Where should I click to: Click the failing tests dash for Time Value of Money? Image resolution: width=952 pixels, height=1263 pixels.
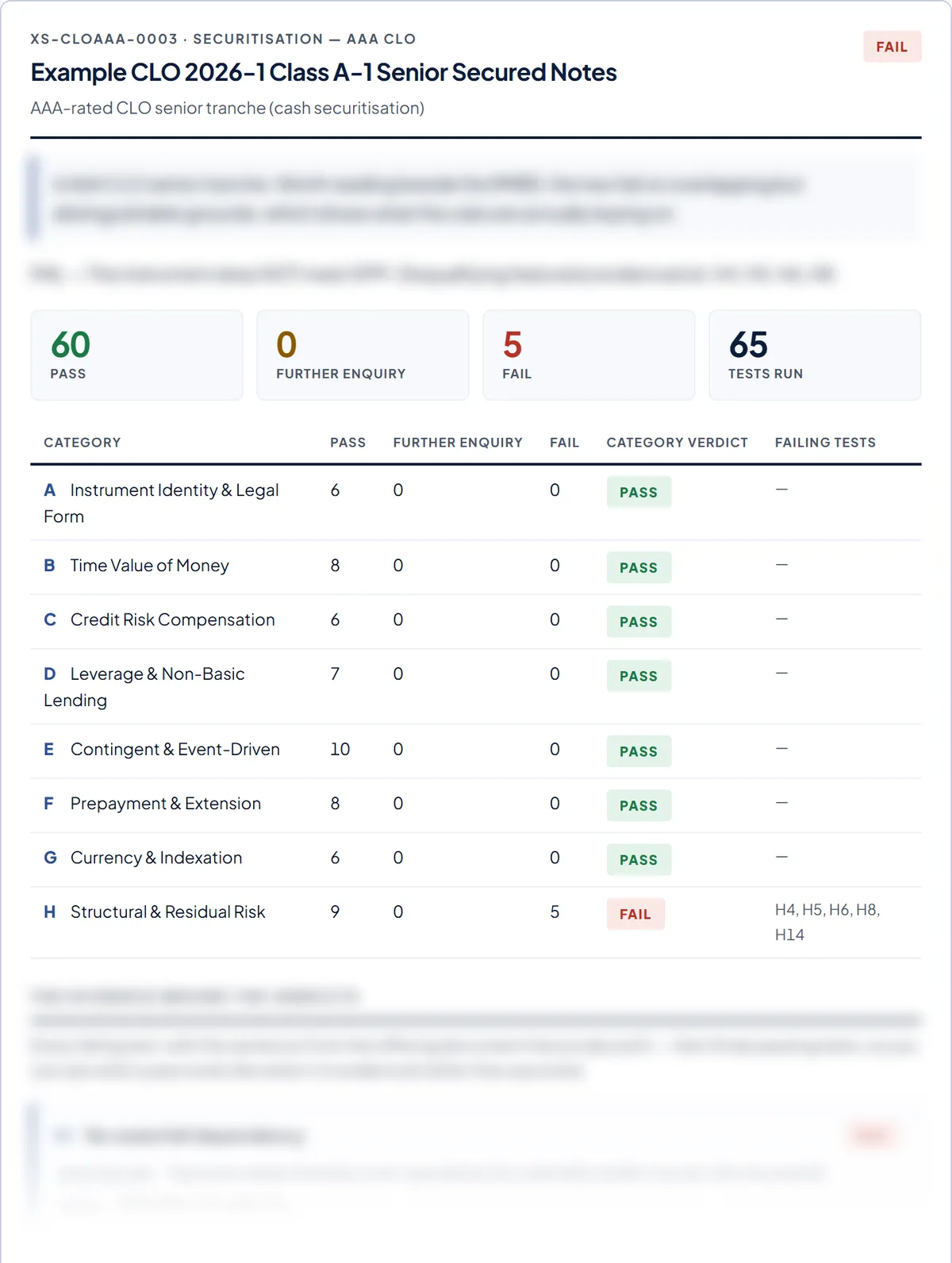point(781,565)
